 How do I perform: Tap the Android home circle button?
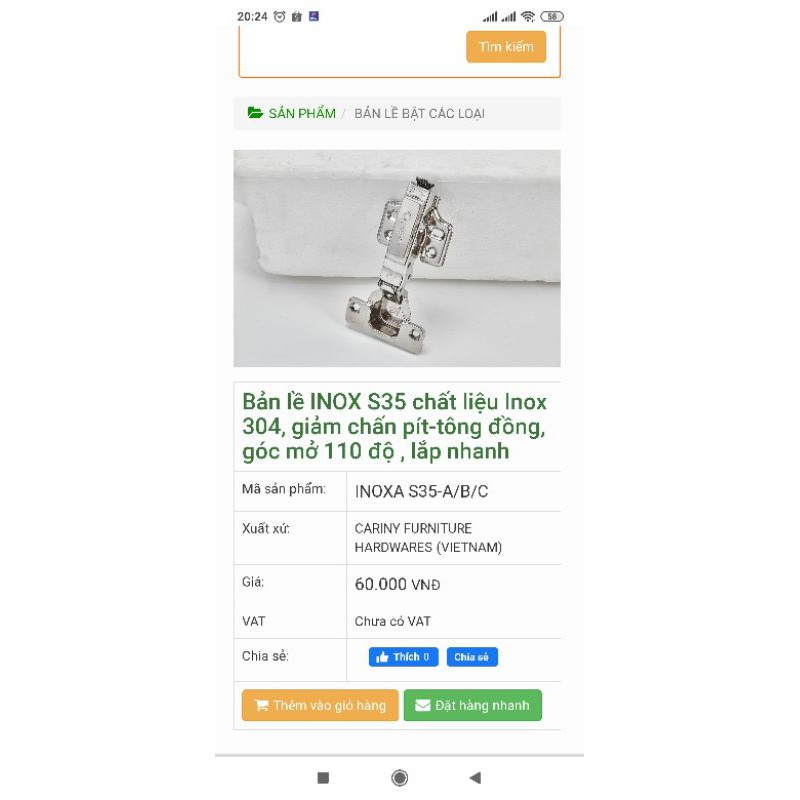pyautogui.click(x=399, y=778)
